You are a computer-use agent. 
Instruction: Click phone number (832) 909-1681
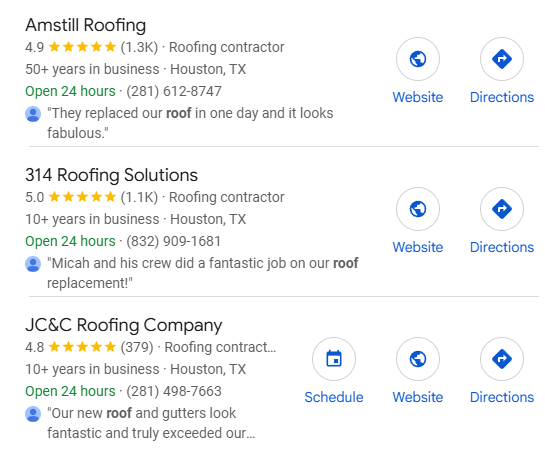pyautogui.click(x=173, y=241)
